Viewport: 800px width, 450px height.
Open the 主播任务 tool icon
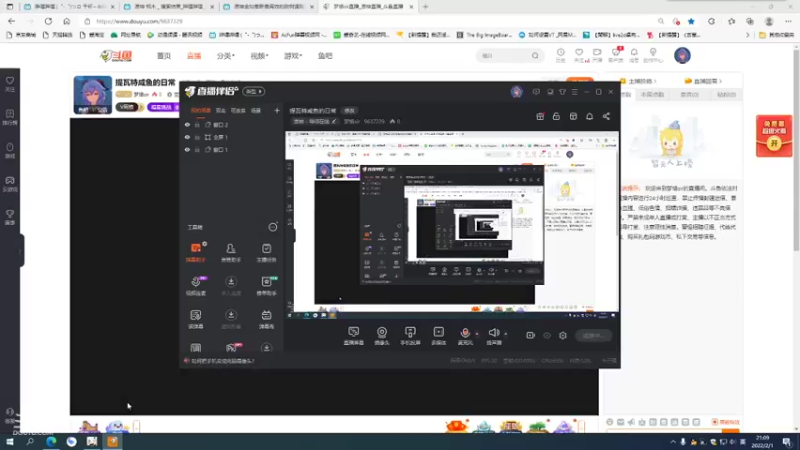click(266, 252)
